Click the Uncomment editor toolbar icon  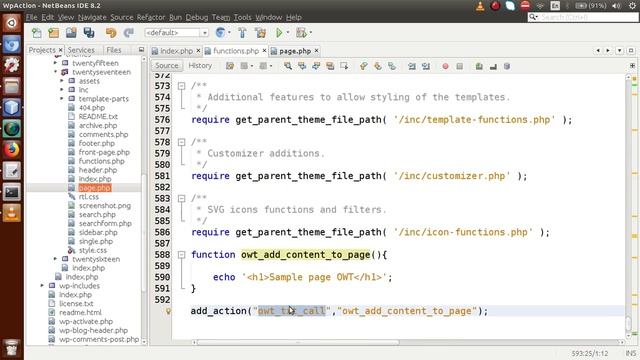click(x=493, y=66)
